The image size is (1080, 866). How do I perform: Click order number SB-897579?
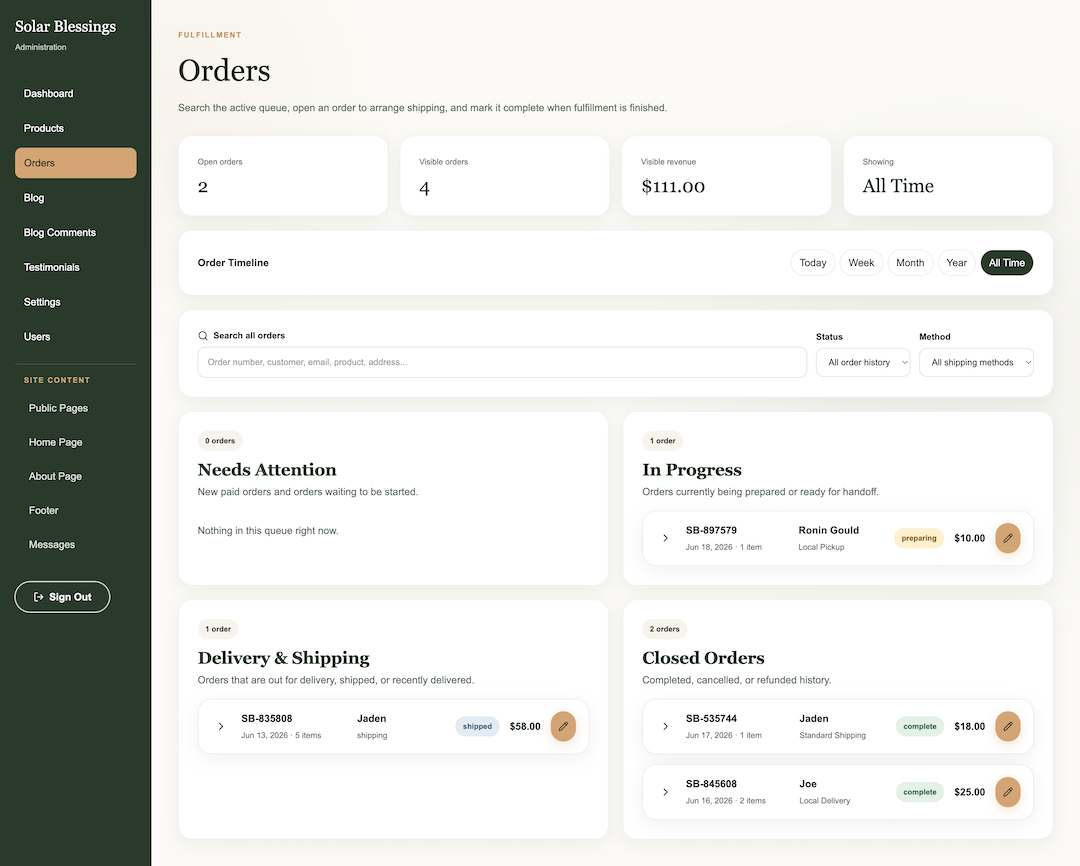[x=711, y=530]
